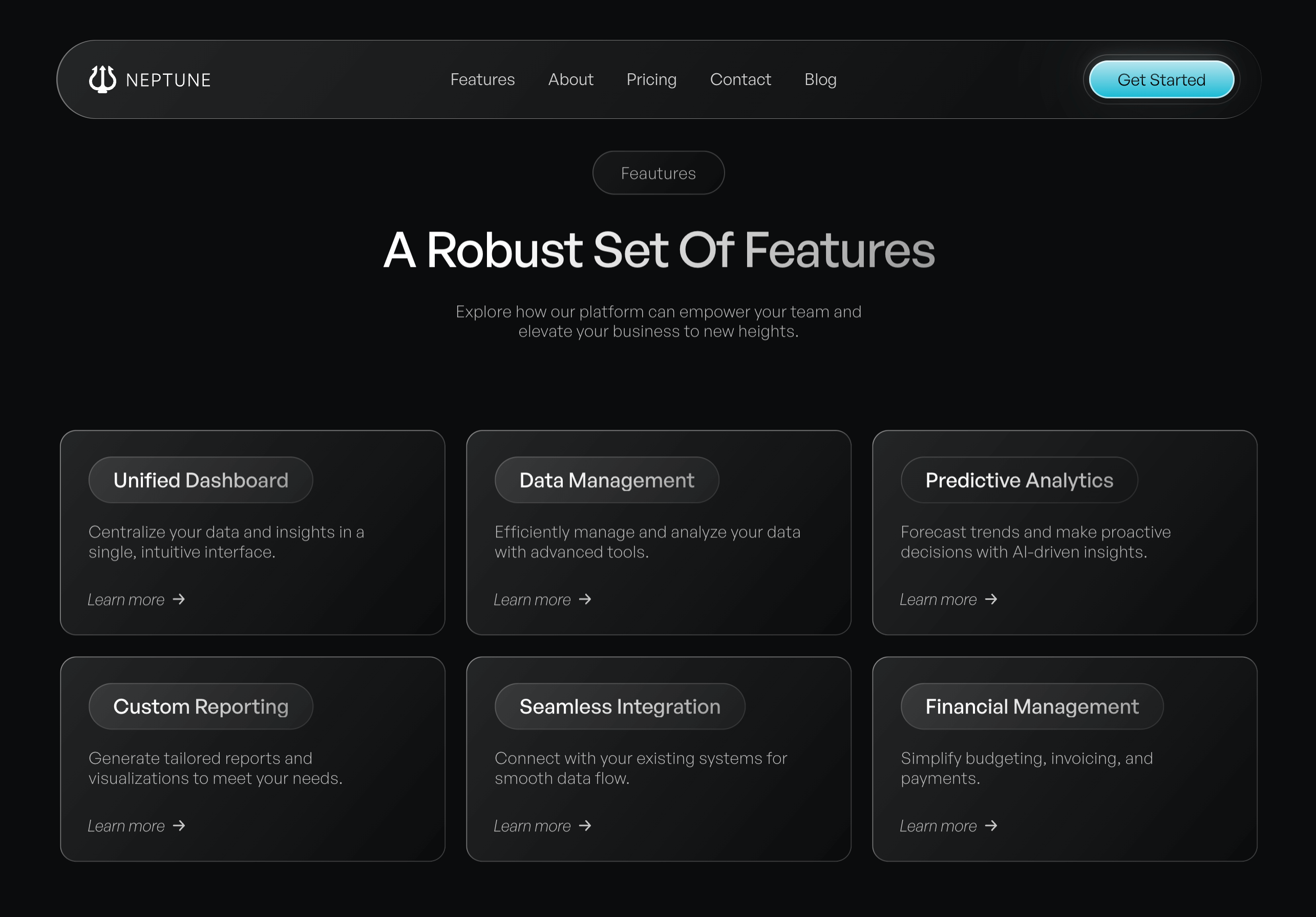Select the Data Management title pill
The width and height of the screenshot is (1316, 917).
click(x=606, y=481)
